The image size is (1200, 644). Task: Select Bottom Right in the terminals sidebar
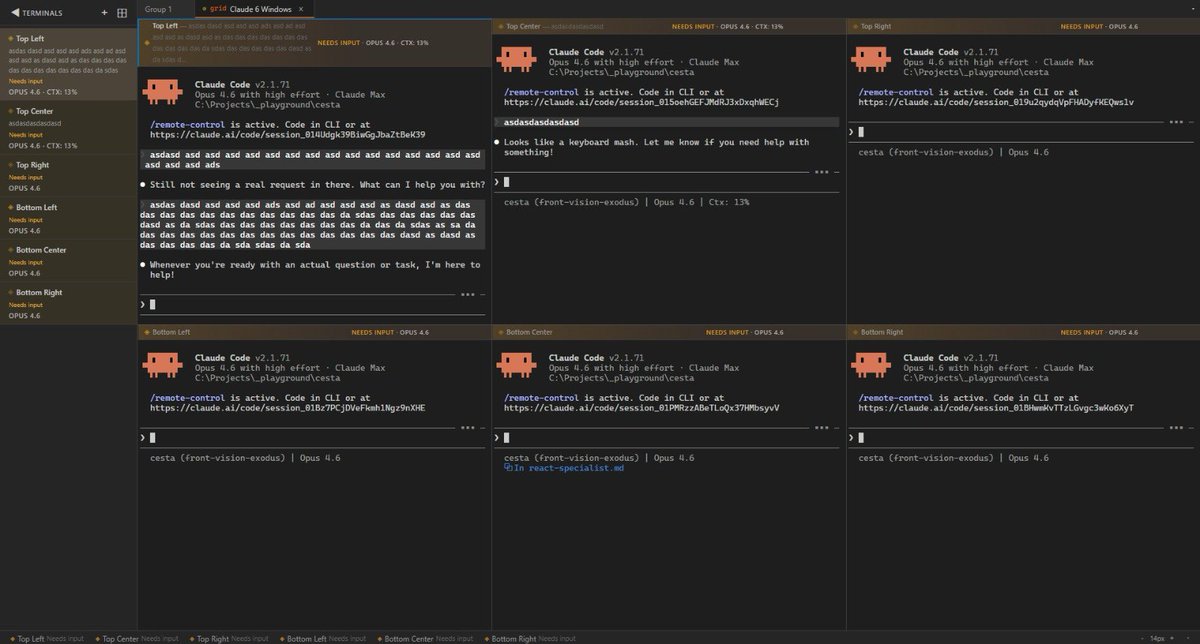68,303
